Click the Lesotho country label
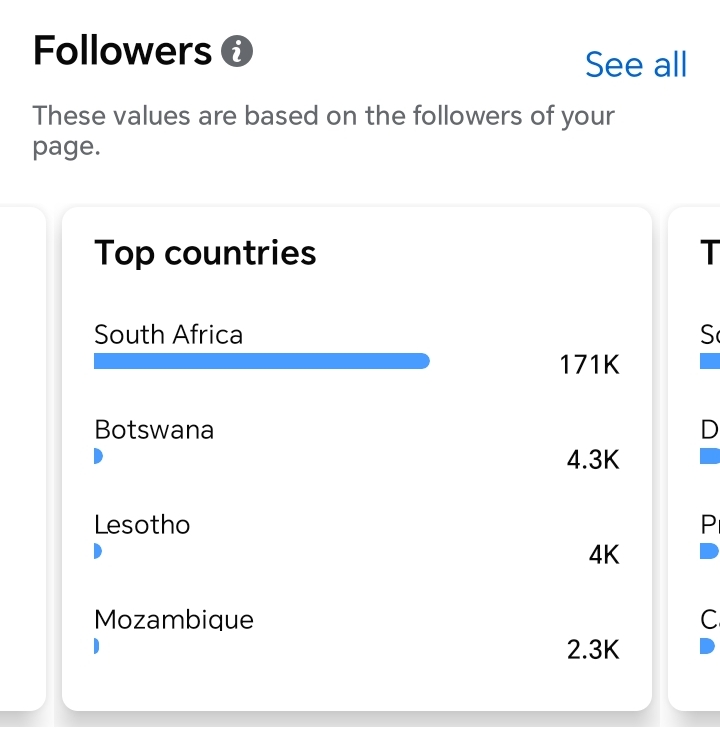720x741 pixels. point(142,525)
